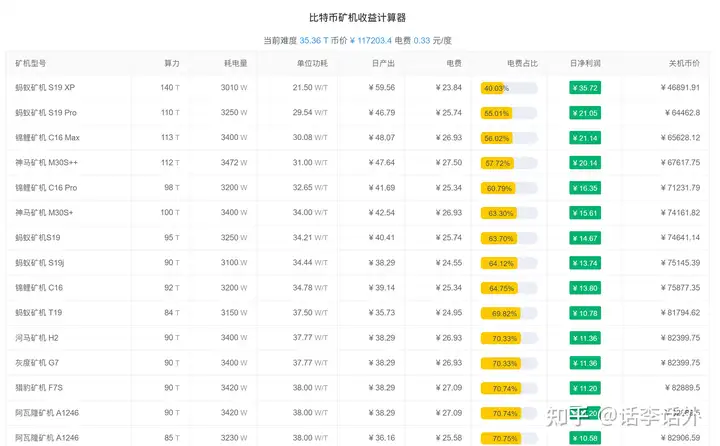720x446 pixels.
Task: Click the 3472 W power cell
Action: coord(234,162)
